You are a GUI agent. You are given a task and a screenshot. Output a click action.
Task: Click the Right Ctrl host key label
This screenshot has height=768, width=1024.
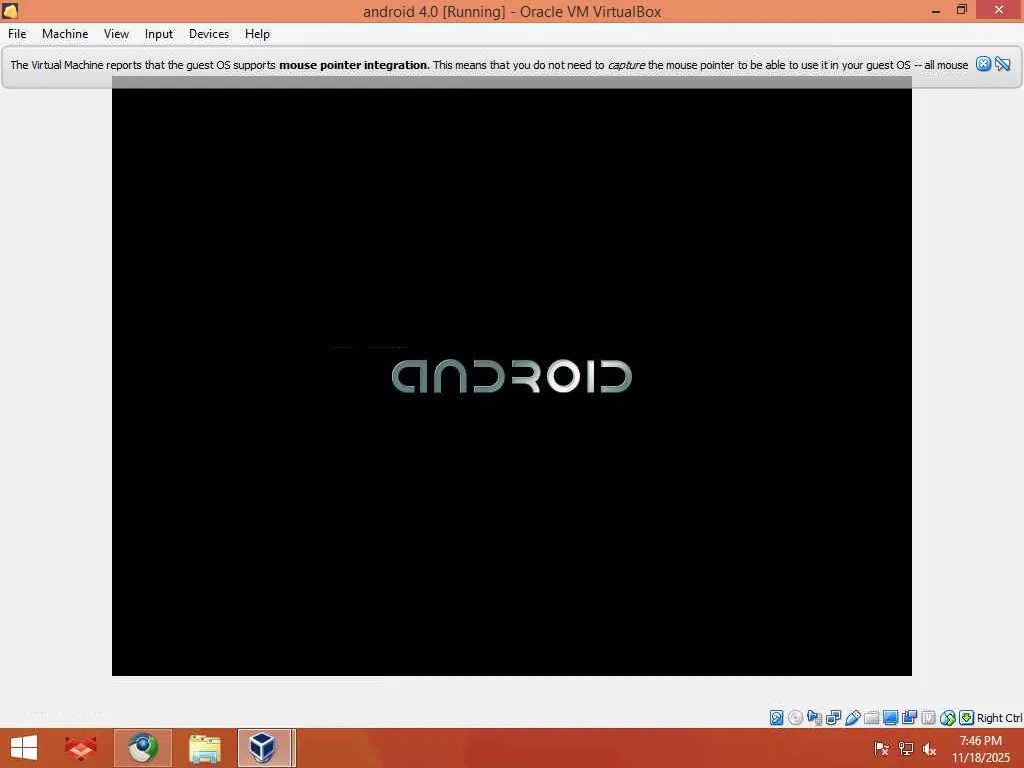click(x=999, y=718)
